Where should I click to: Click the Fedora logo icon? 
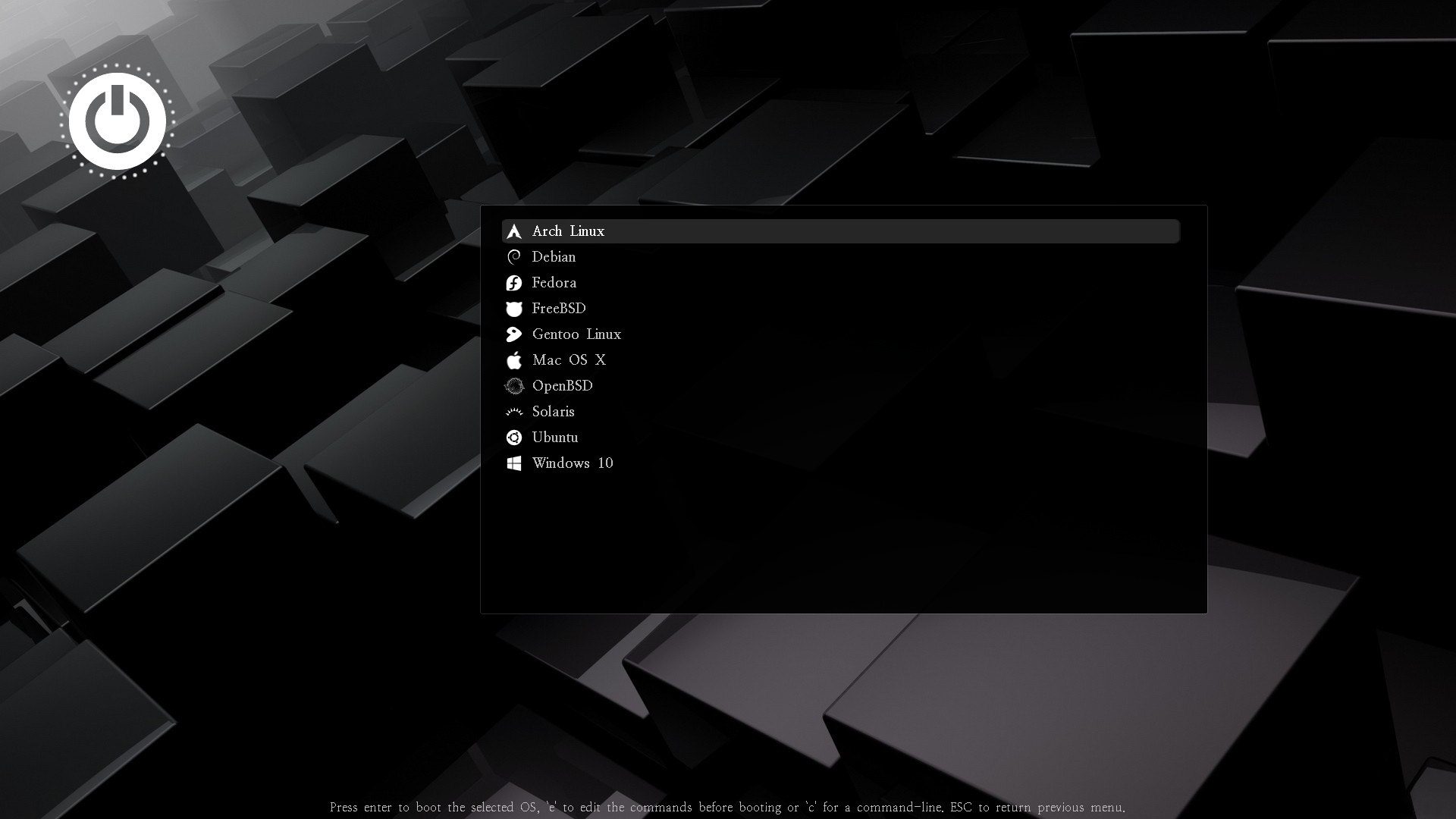(x=514, y=283)
